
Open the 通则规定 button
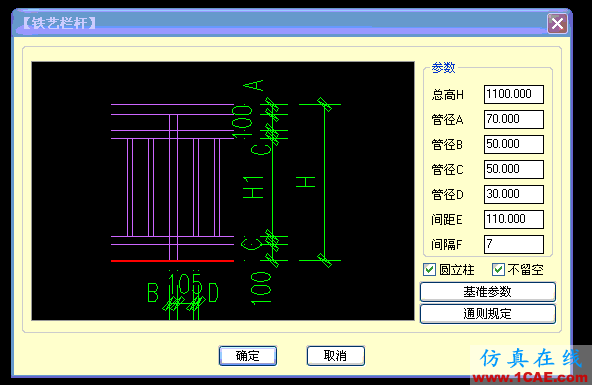click(x=487, y=314)
